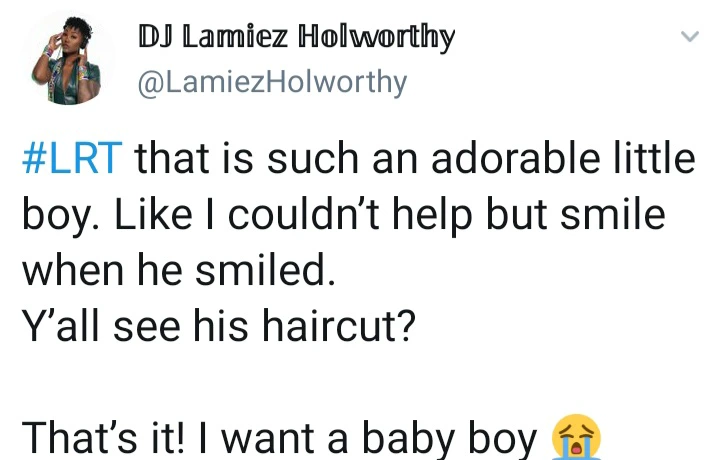Click the text "That's it! I want"
Image resolution: width=720 pixels, height=460 pixels.
[x=169, y=438]
